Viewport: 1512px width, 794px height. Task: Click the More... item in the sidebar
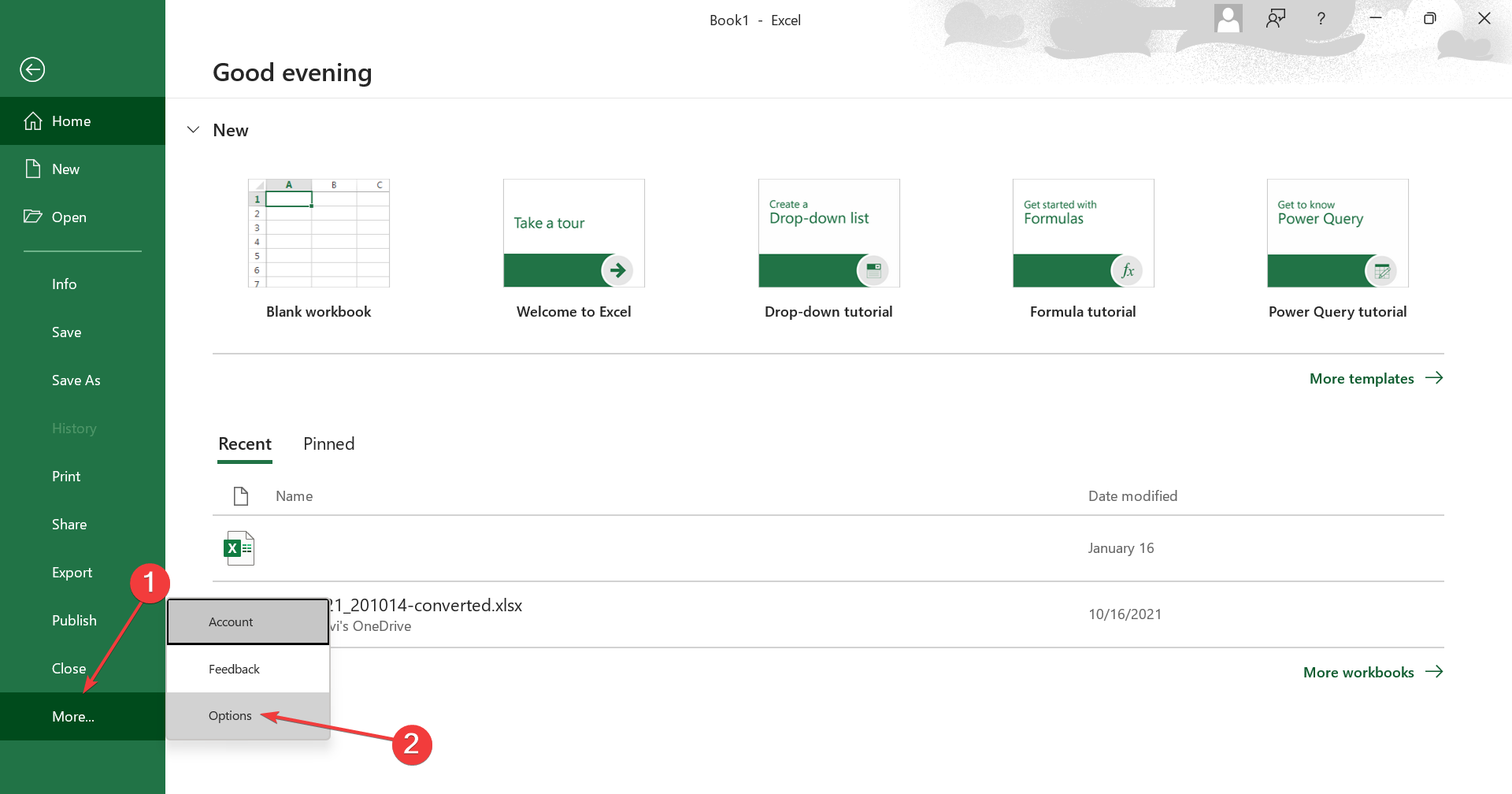click(83, 717)
